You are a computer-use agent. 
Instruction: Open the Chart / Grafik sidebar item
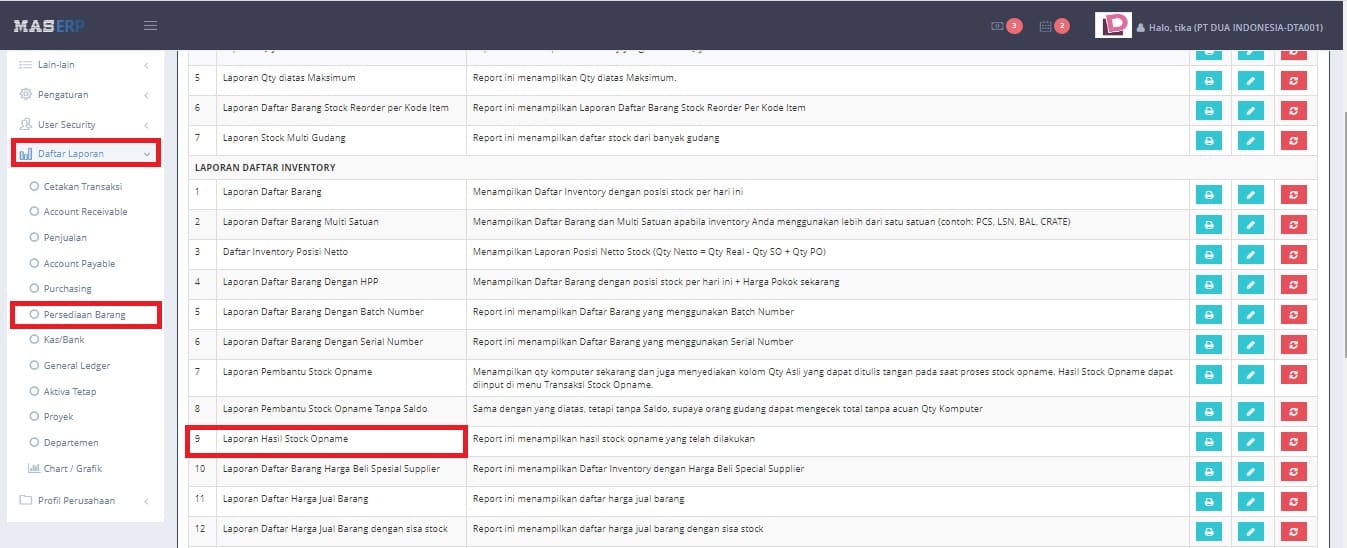click(72, 468)
